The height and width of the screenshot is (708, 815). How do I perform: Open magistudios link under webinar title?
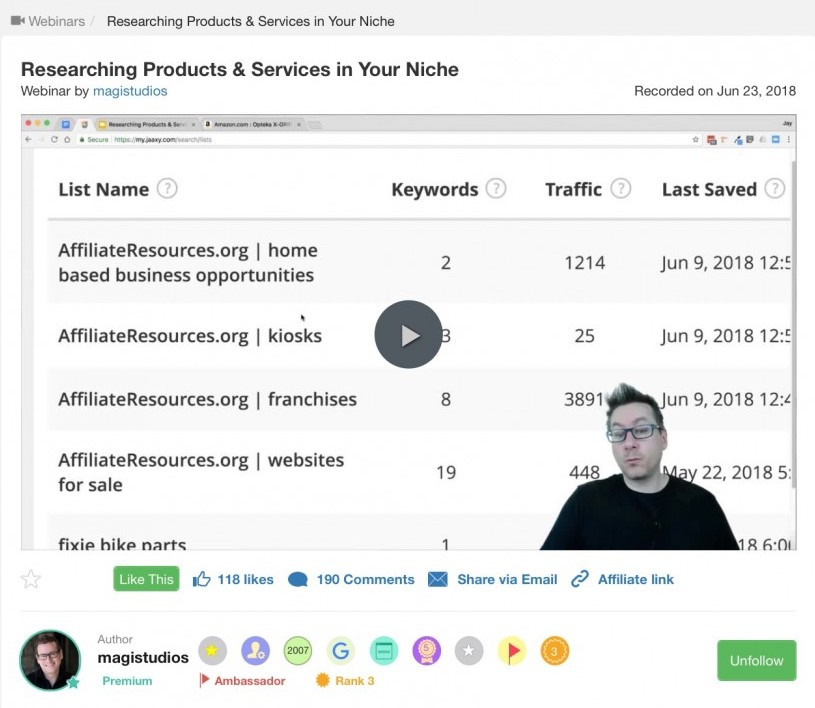tap(130, 91)
